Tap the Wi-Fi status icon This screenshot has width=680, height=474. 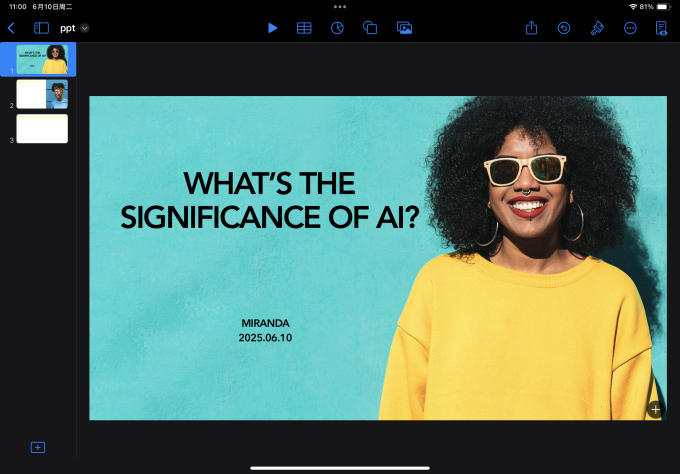633,7
